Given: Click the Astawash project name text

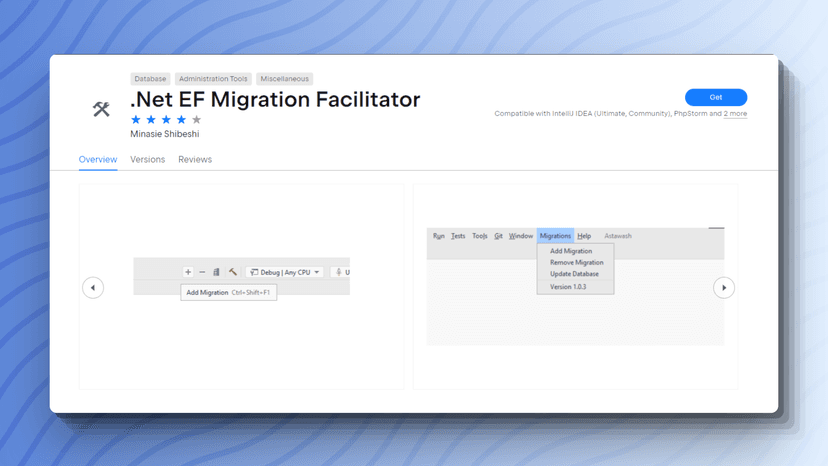Looking at the screenshot, I should pos(618,236).
